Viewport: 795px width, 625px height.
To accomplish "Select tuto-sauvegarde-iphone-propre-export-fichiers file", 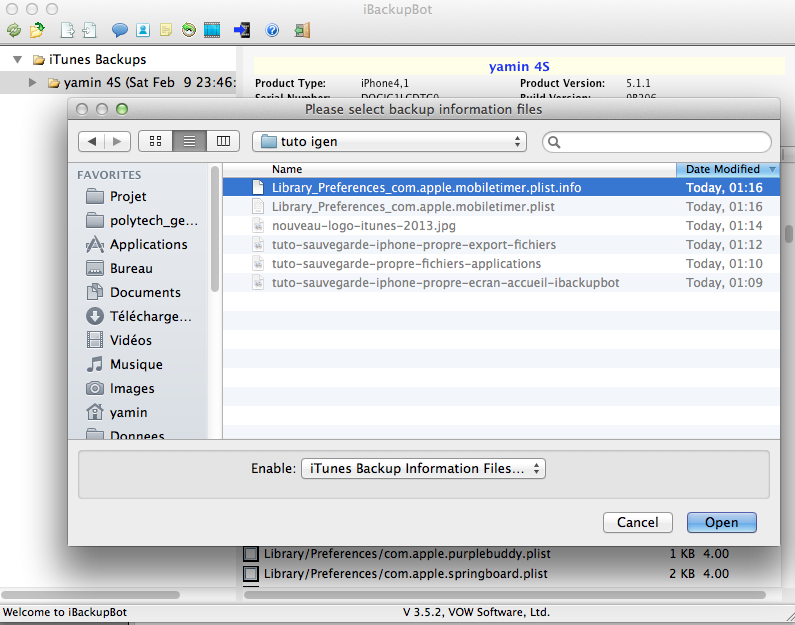I will [501, 245].
